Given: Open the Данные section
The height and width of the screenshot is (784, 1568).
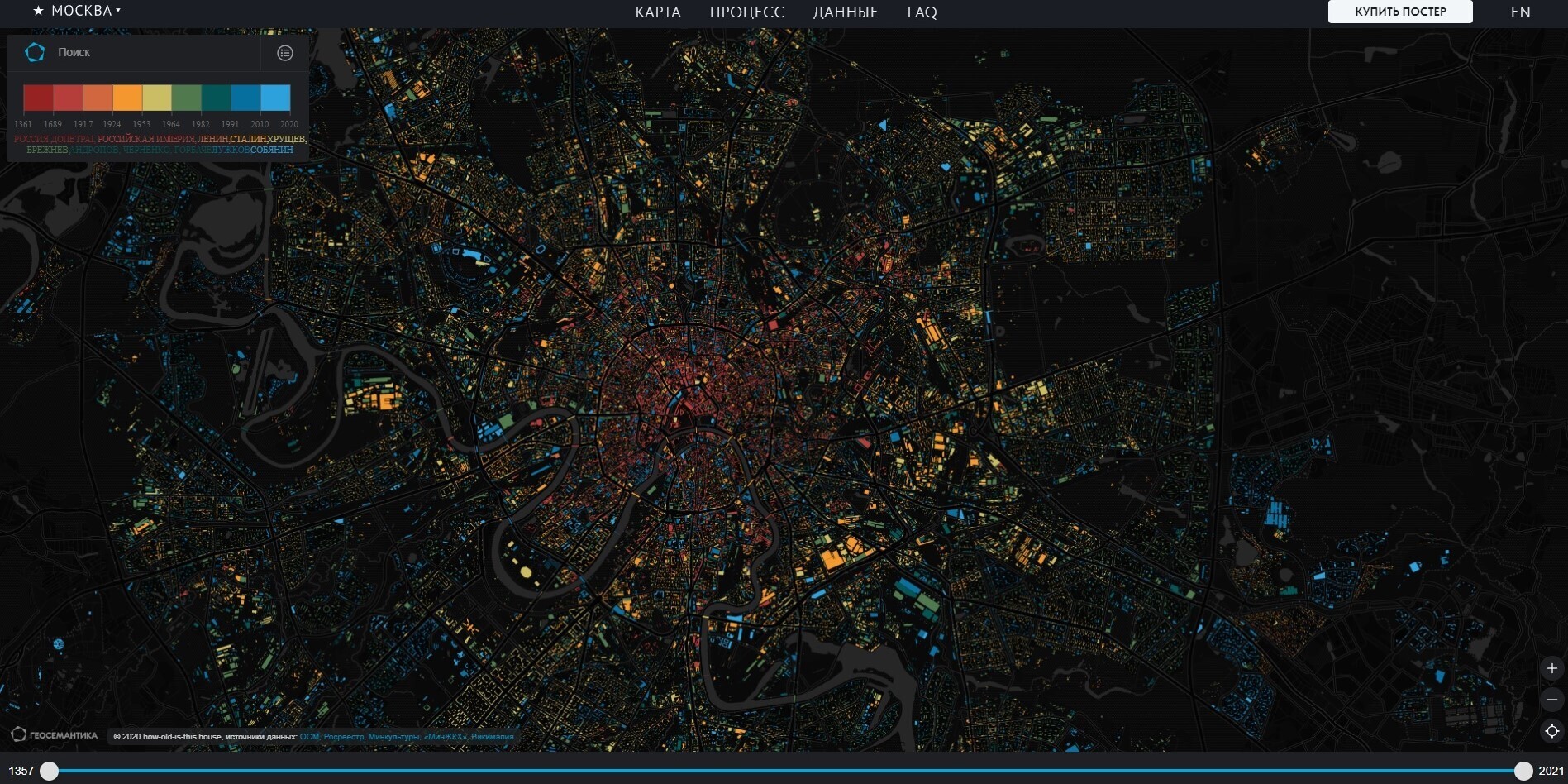Looking at the screenshot, I should tap(845, 12).
